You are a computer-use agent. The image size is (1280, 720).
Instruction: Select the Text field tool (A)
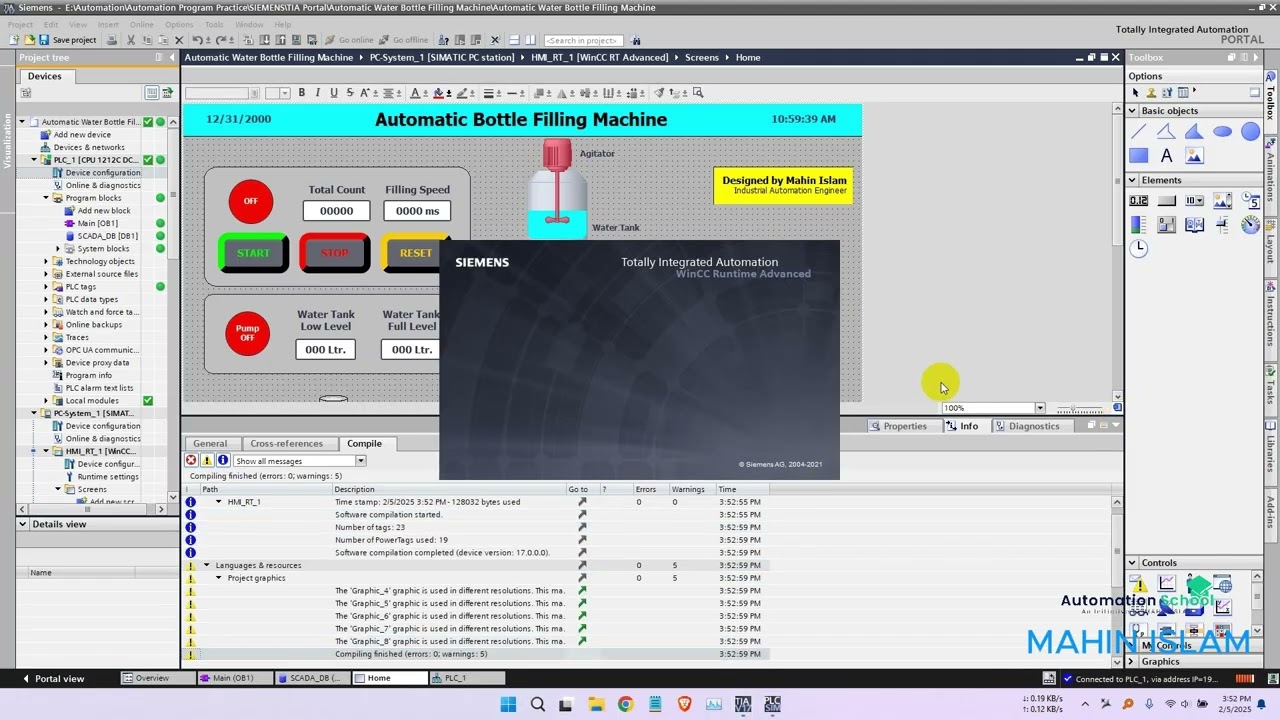click(x=1166, y=155)
